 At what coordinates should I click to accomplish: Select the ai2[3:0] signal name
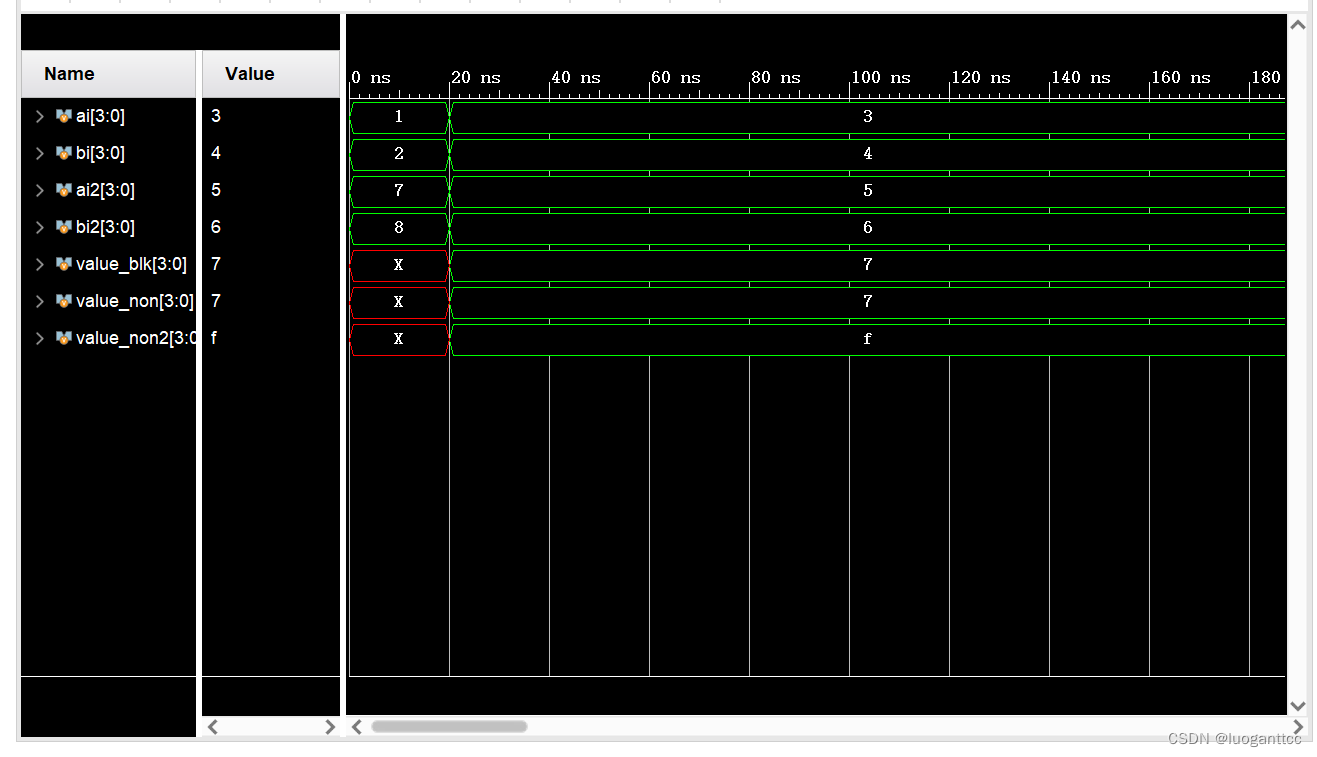coord(105,190)
